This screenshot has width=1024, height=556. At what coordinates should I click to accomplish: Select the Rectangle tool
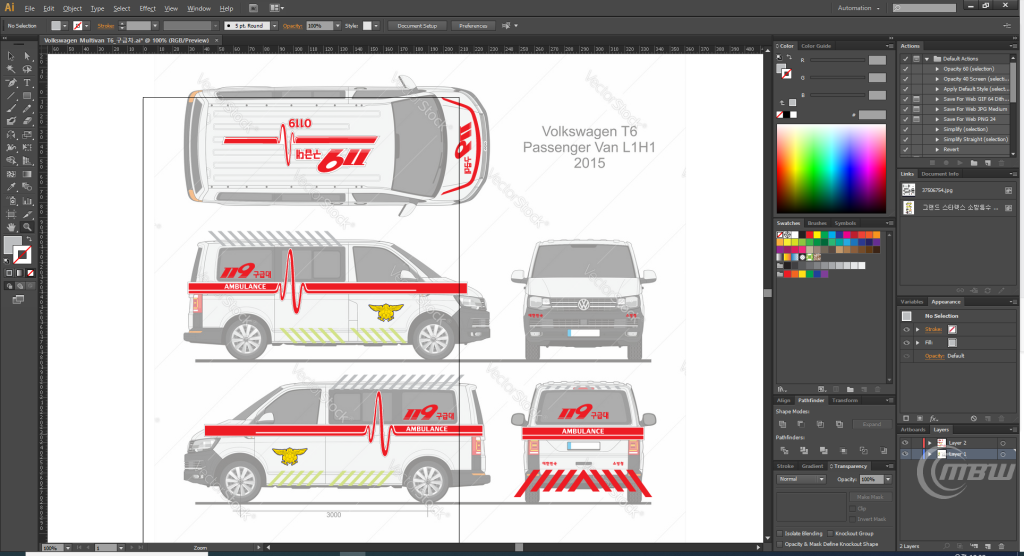coord(27,96)
